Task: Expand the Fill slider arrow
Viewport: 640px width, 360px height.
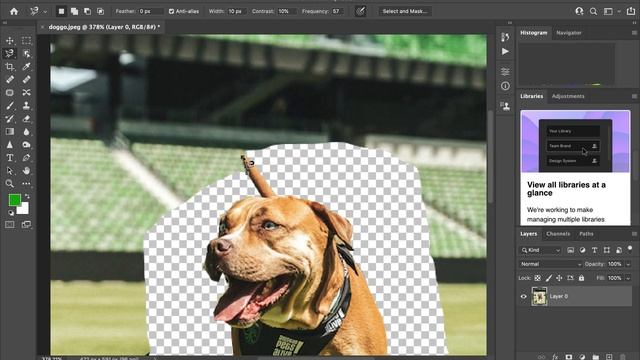Action: (x=629, y=278)
